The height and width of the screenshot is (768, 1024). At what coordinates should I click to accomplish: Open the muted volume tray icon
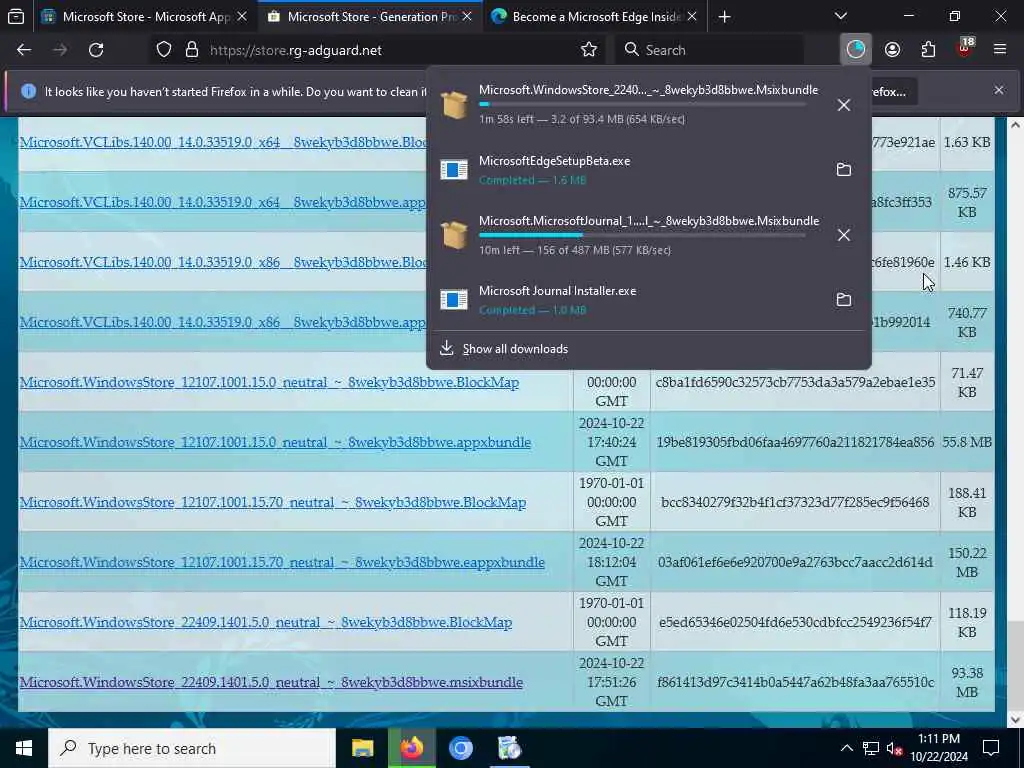(x=894, y=748)
